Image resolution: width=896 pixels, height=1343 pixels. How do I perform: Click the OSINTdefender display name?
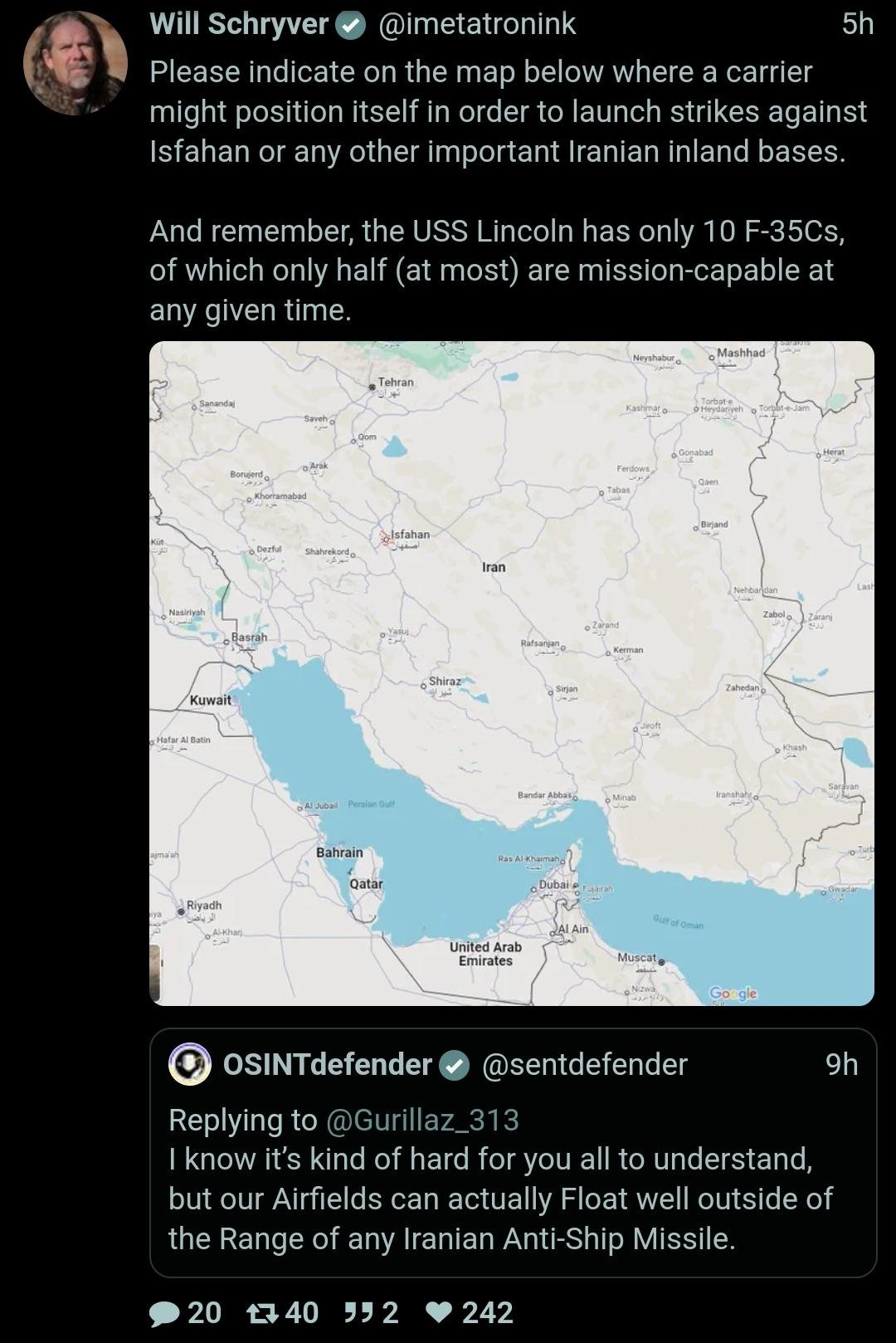click(328, 1064)
